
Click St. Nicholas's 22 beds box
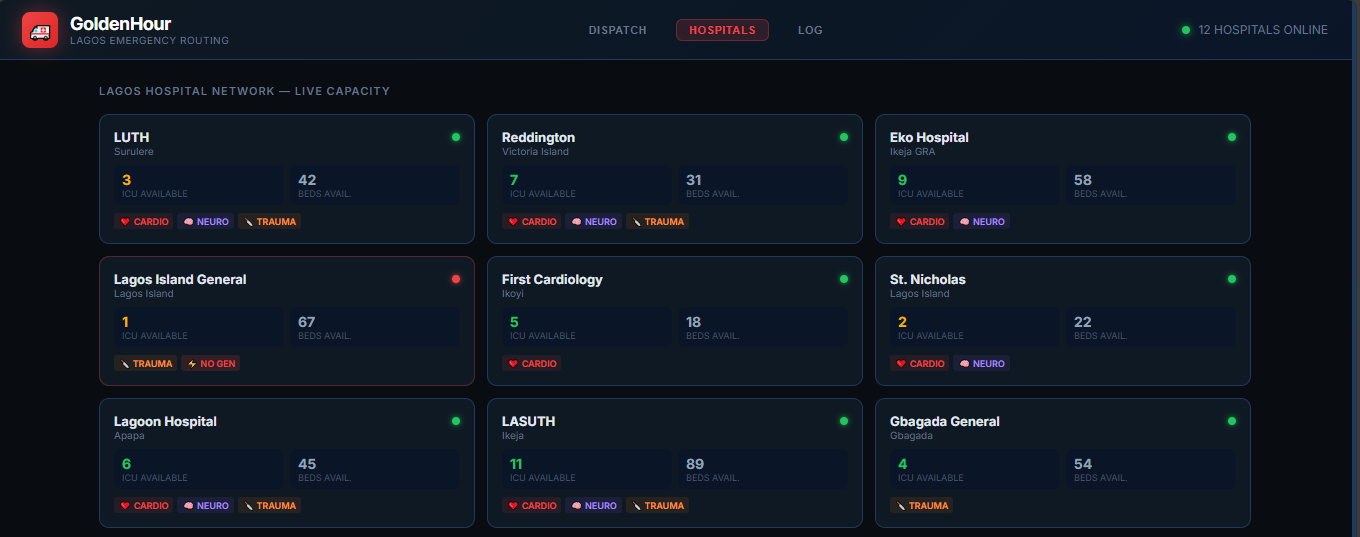tap(1151, 328)
